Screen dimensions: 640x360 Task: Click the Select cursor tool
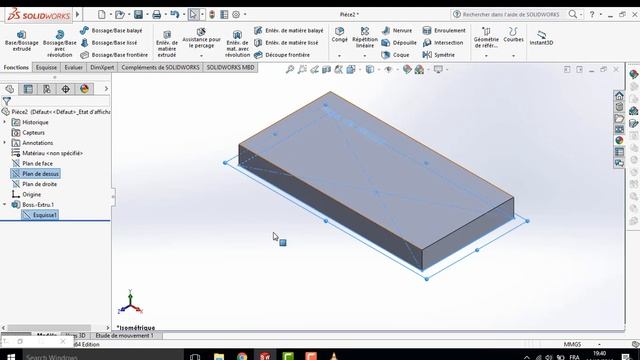pos(193,15)
